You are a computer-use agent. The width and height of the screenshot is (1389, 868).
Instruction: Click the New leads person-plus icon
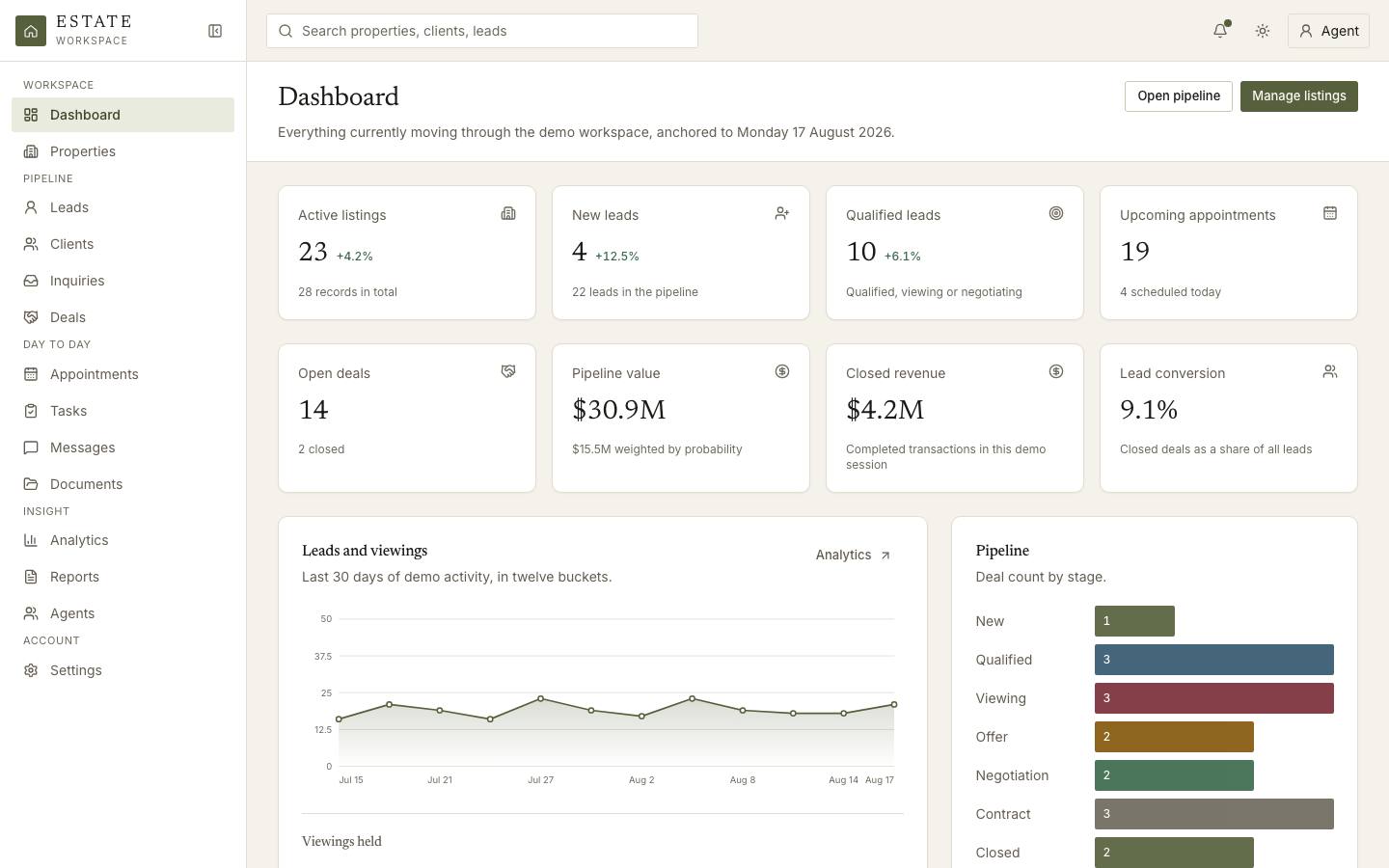pyautogui.click(x=782, y=213)
